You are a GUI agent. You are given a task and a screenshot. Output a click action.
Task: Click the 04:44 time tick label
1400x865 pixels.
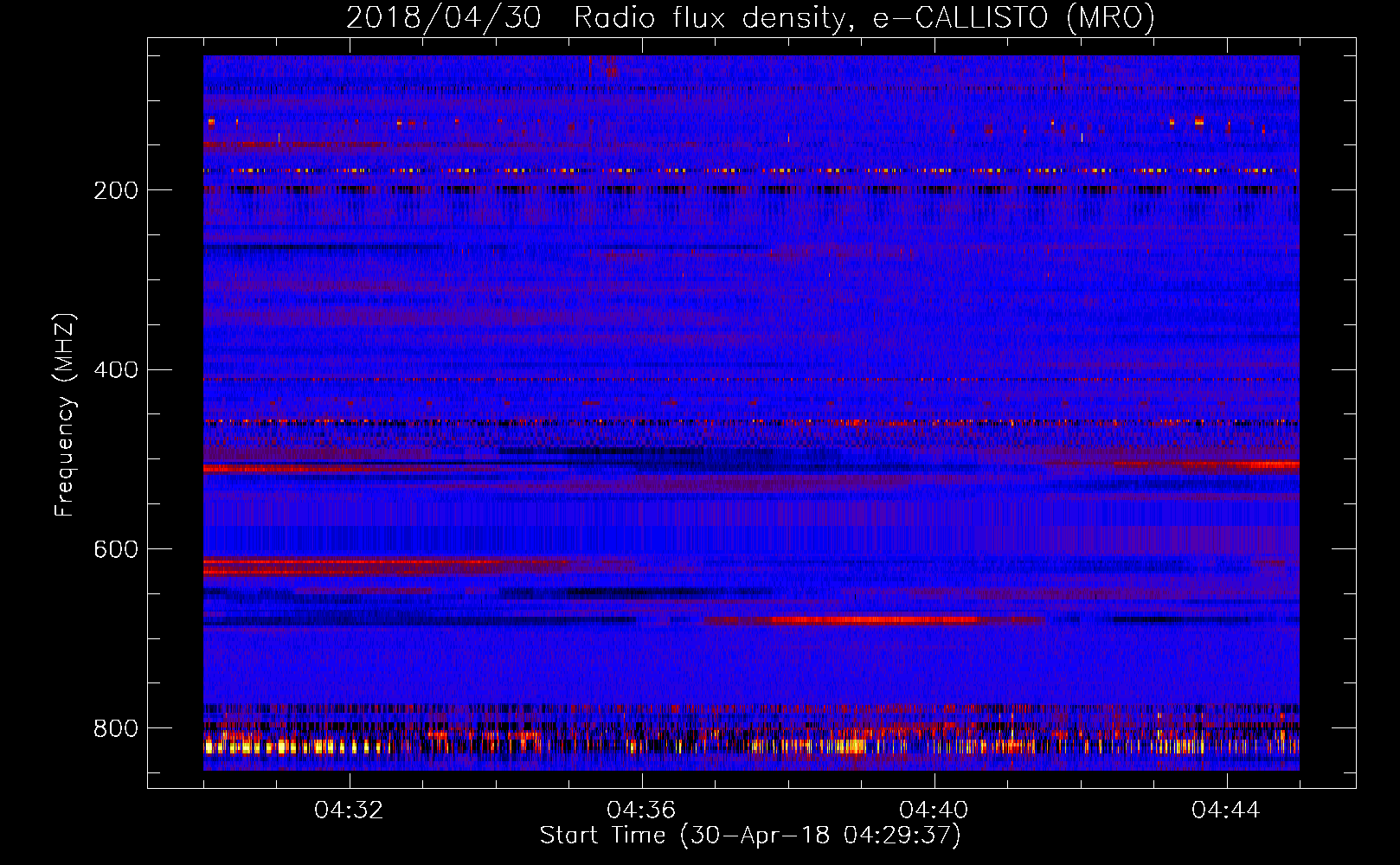[1226, 811]
